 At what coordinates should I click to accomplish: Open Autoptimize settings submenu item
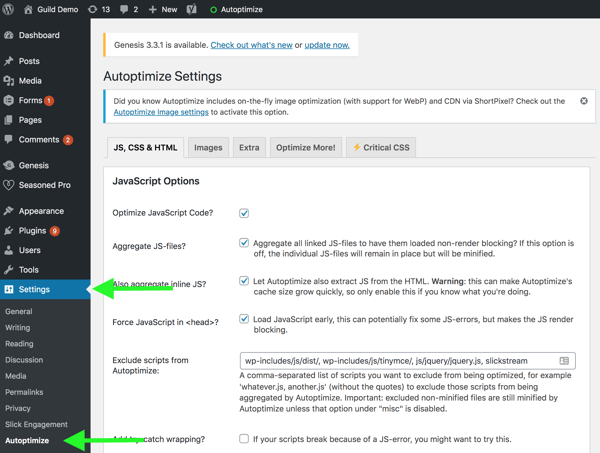[x=27, y=440]
